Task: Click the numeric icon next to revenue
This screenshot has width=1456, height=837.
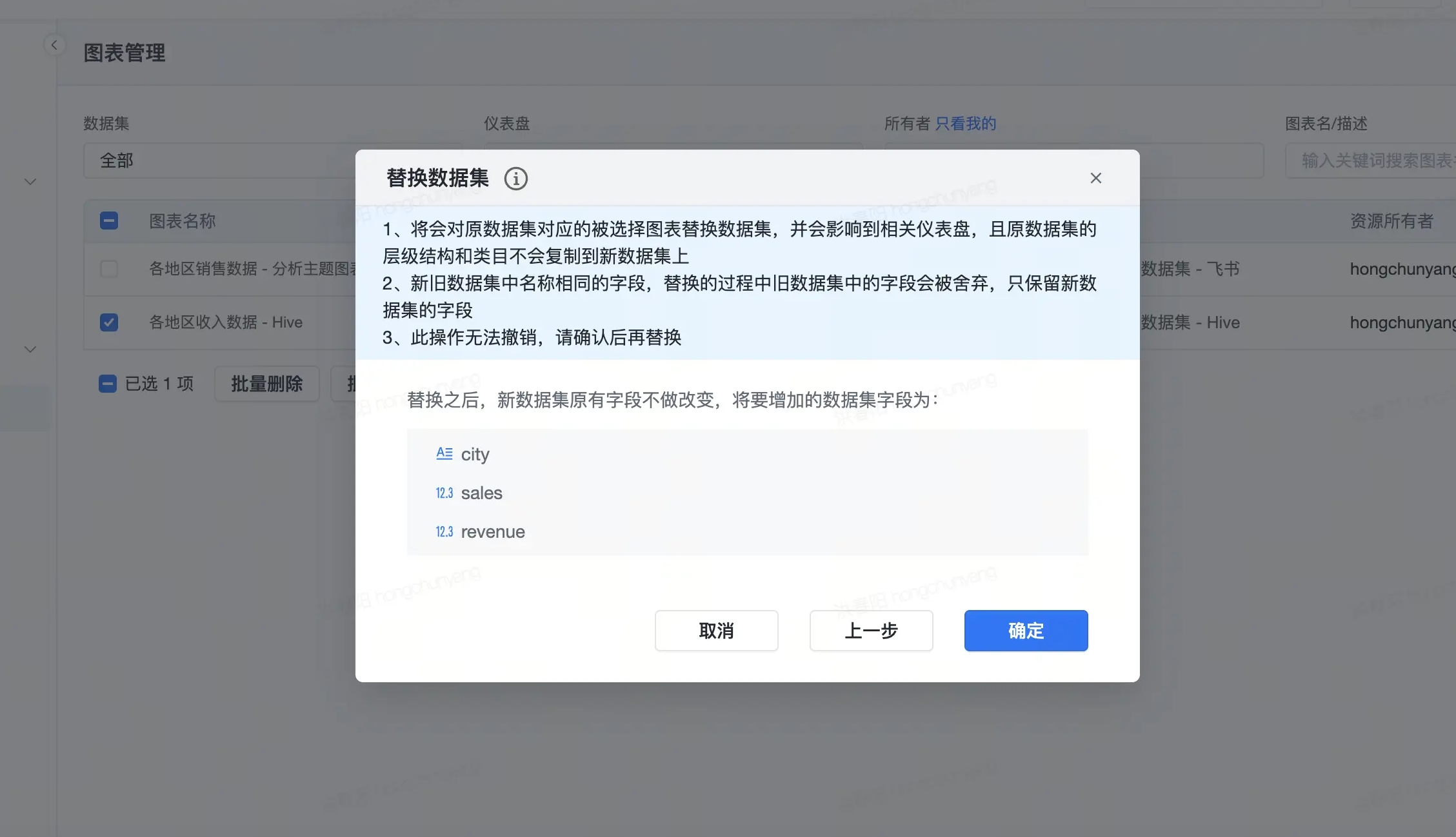Action: [x=444, y=532]
